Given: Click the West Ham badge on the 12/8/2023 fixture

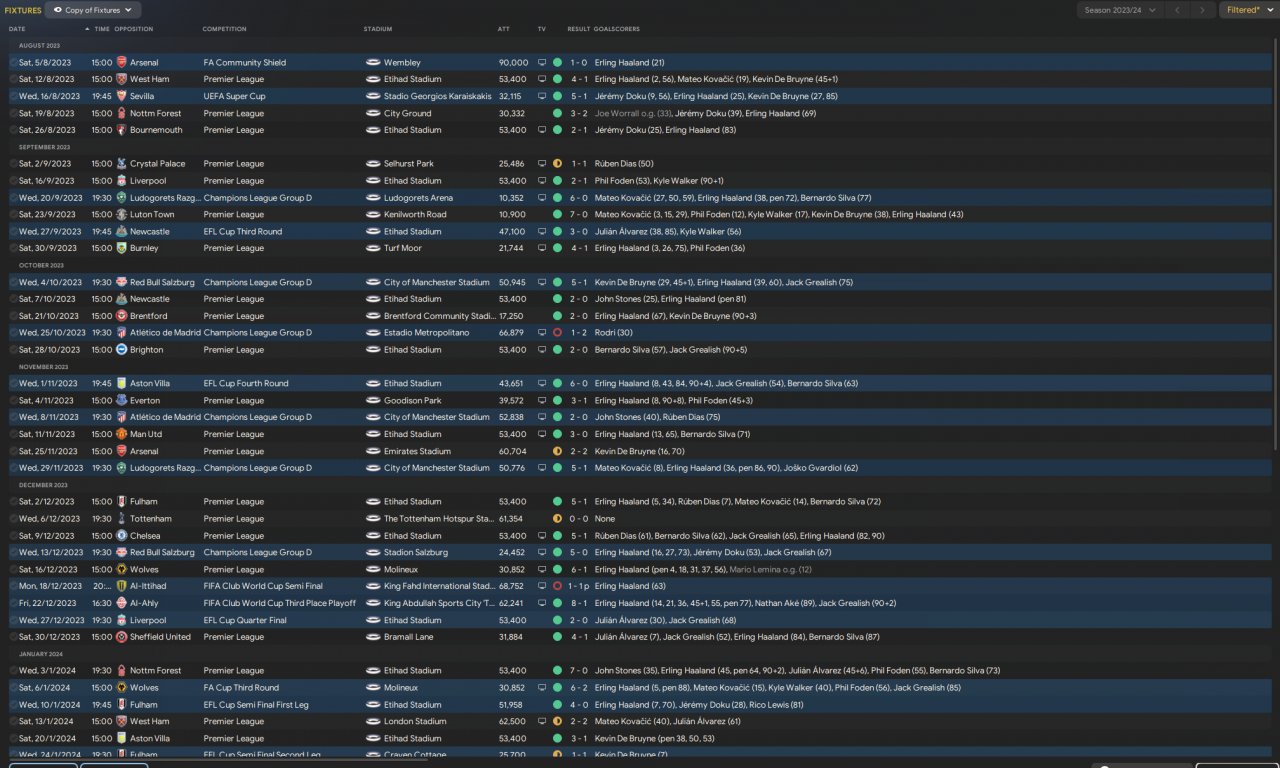Looking at the screenshot, I should pyautogui.click(x=121, y=79).
